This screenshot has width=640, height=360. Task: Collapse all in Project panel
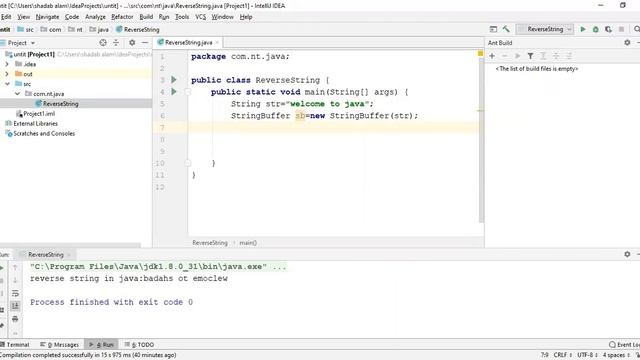point(116,42)
